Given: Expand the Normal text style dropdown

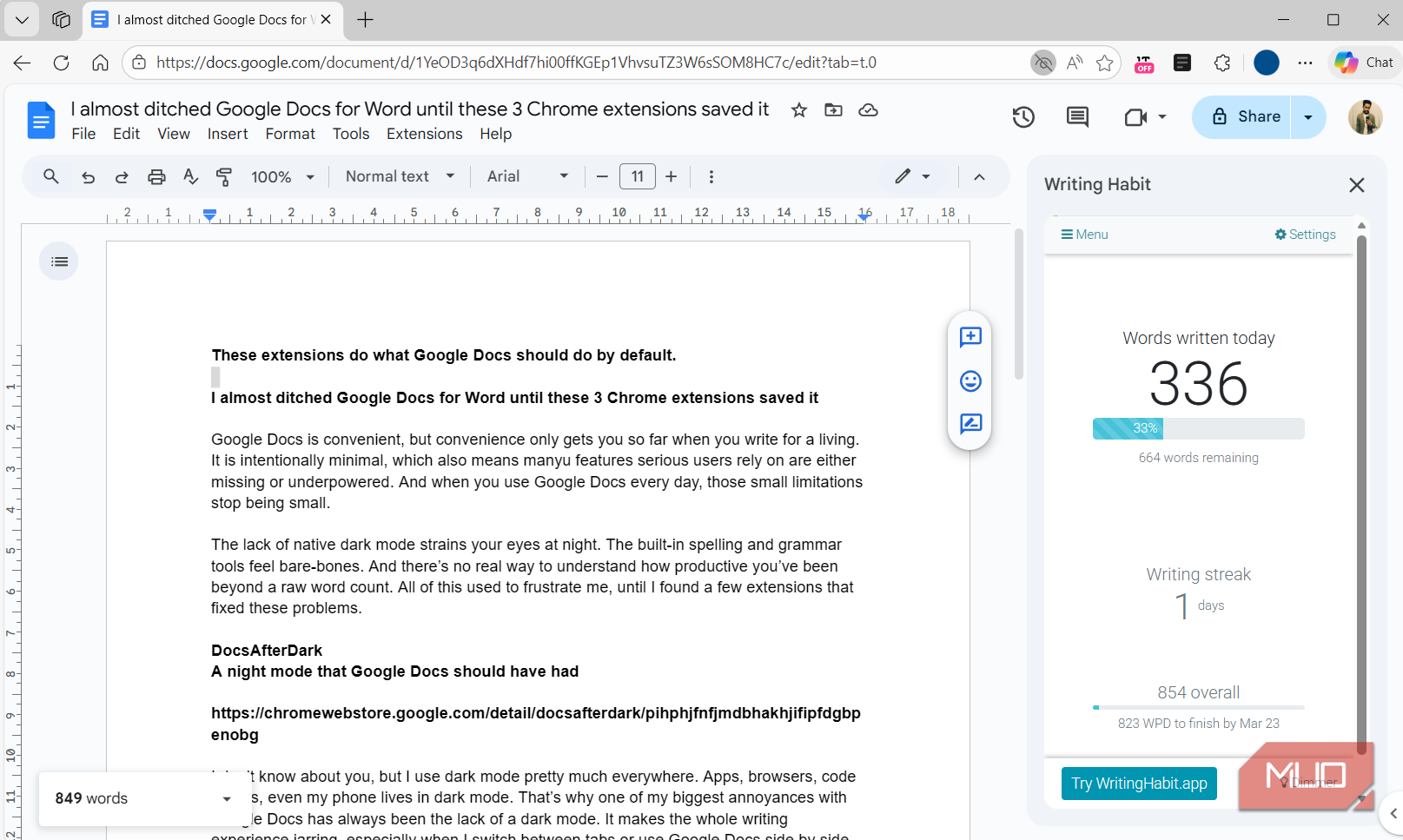Looking at the screenshot, I should 400,177.
